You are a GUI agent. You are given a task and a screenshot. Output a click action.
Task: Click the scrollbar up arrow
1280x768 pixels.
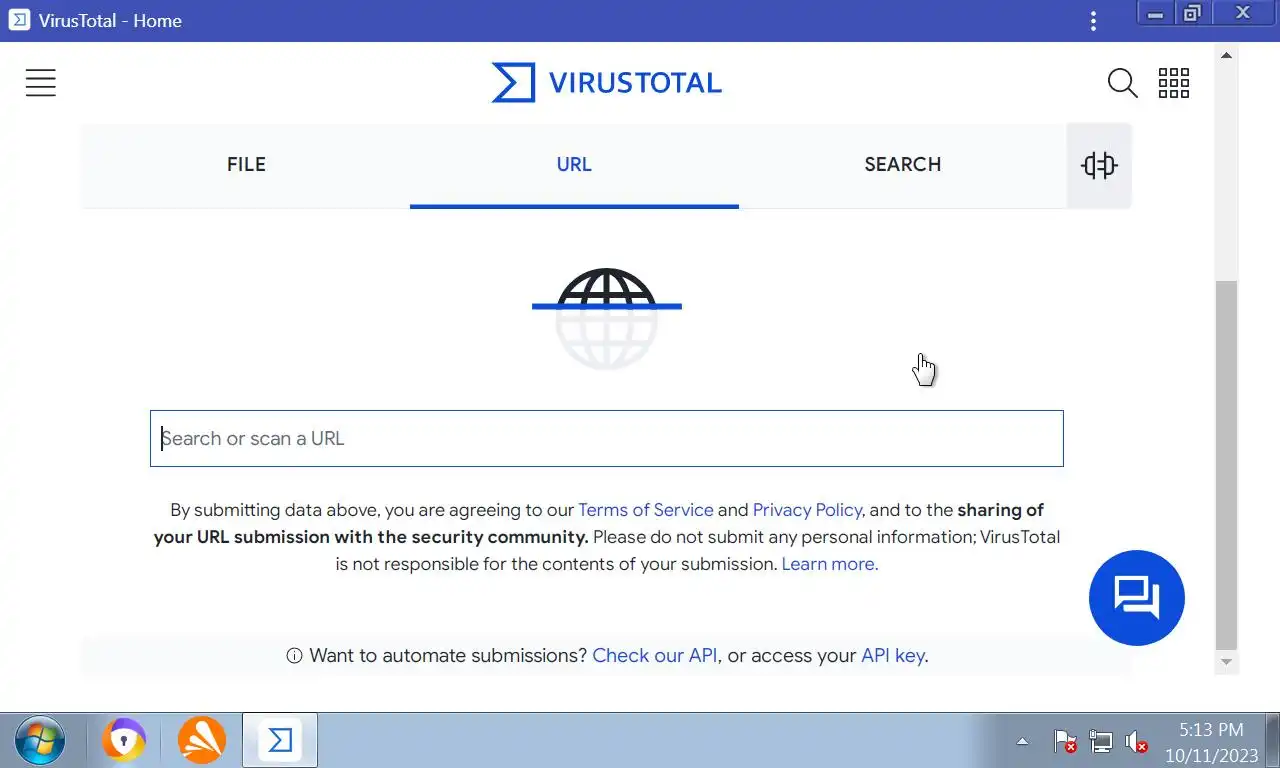click(1226, 55)
